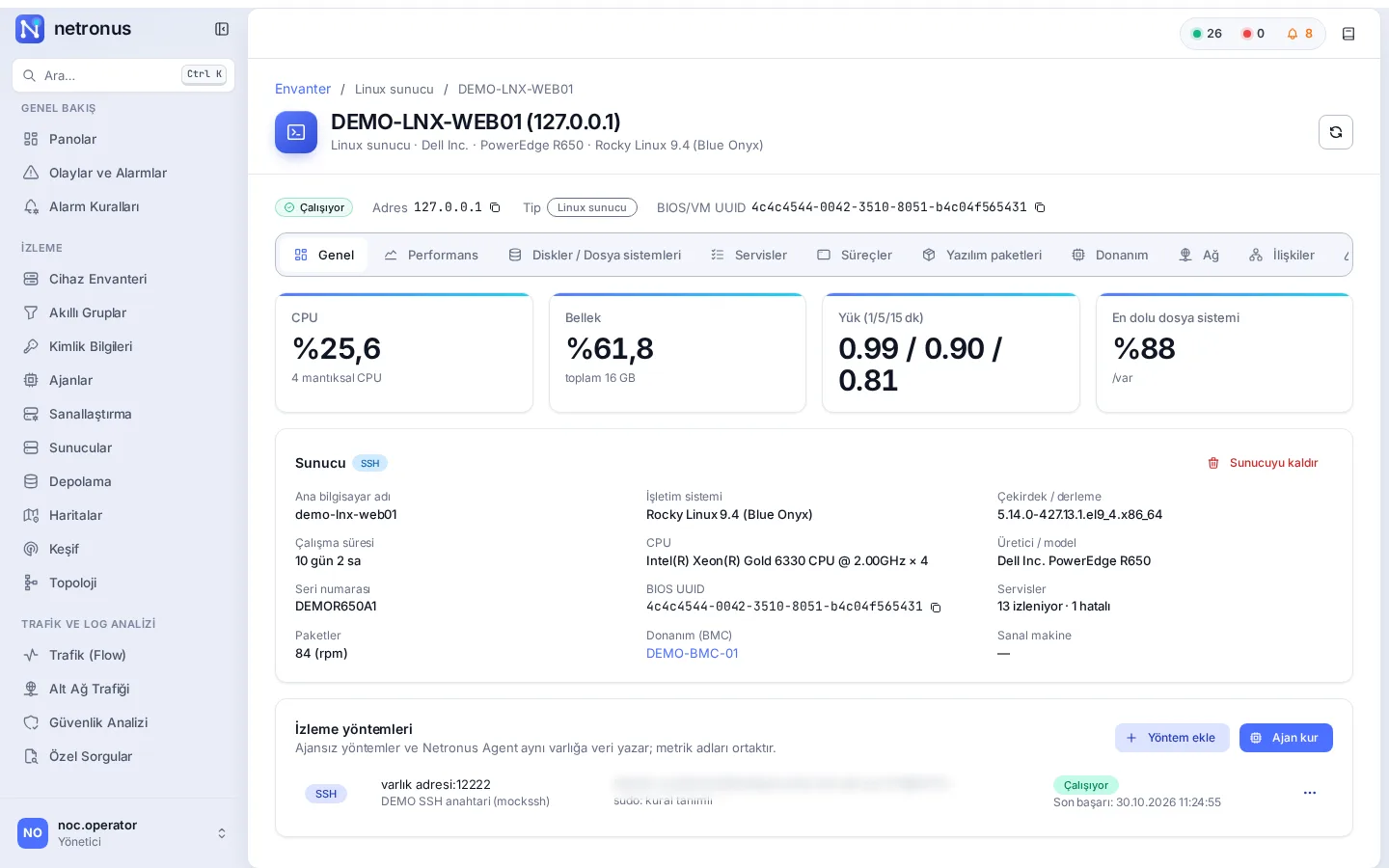
Task: Open the DEMO-BMC-01 hardware link
Action: (693, 653)
